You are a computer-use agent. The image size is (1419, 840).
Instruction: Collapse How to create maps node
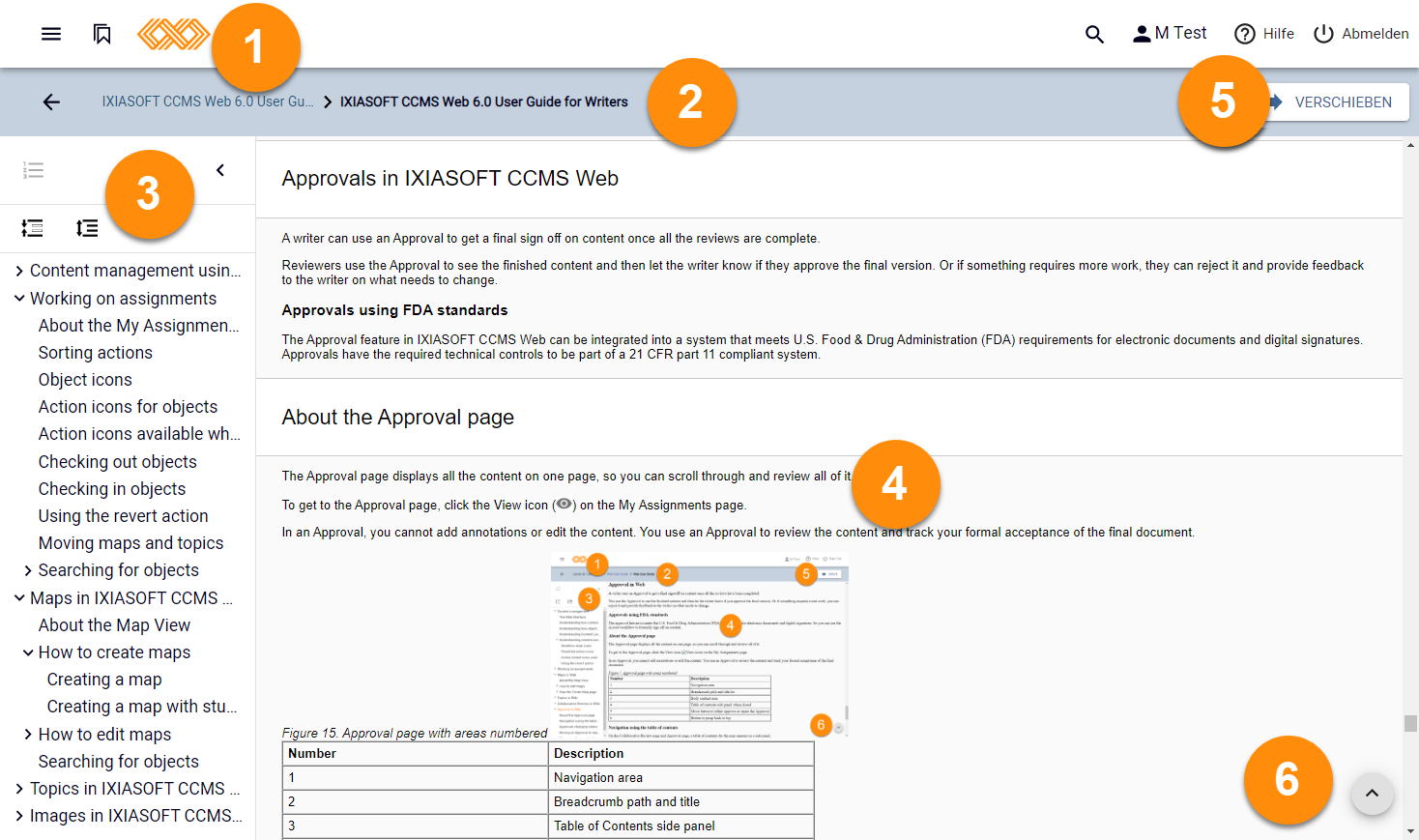pyautogui.click(x=28, y=652)
